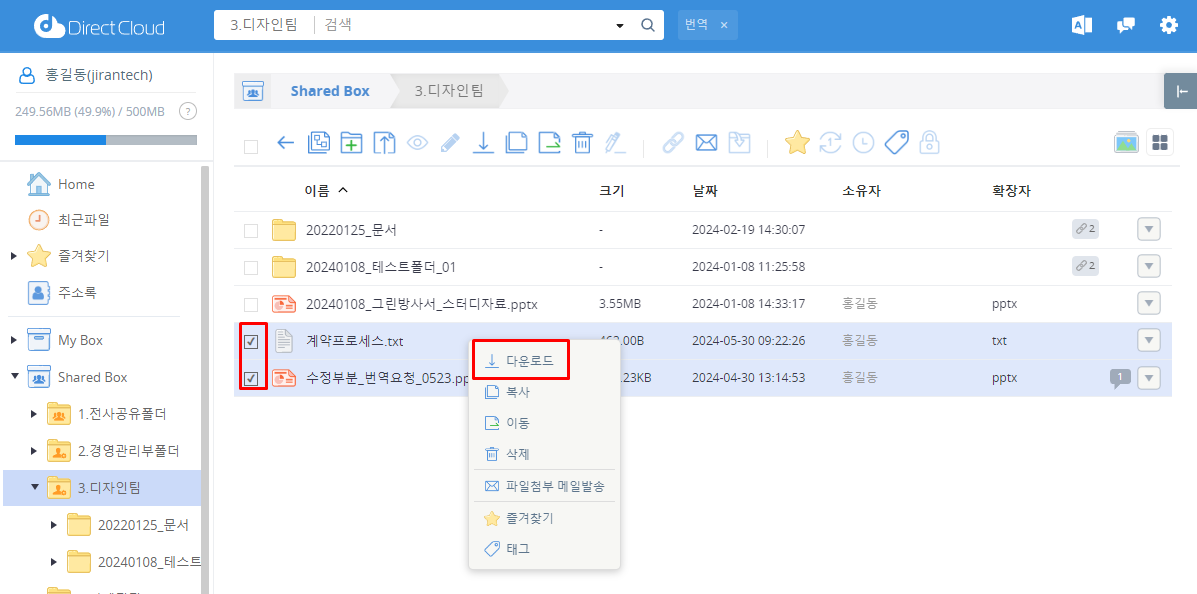The height and width of the screenshot is (594, 1197).
Task: Click the envelope mail toolbar icon
Action: (x=706, y=143)
